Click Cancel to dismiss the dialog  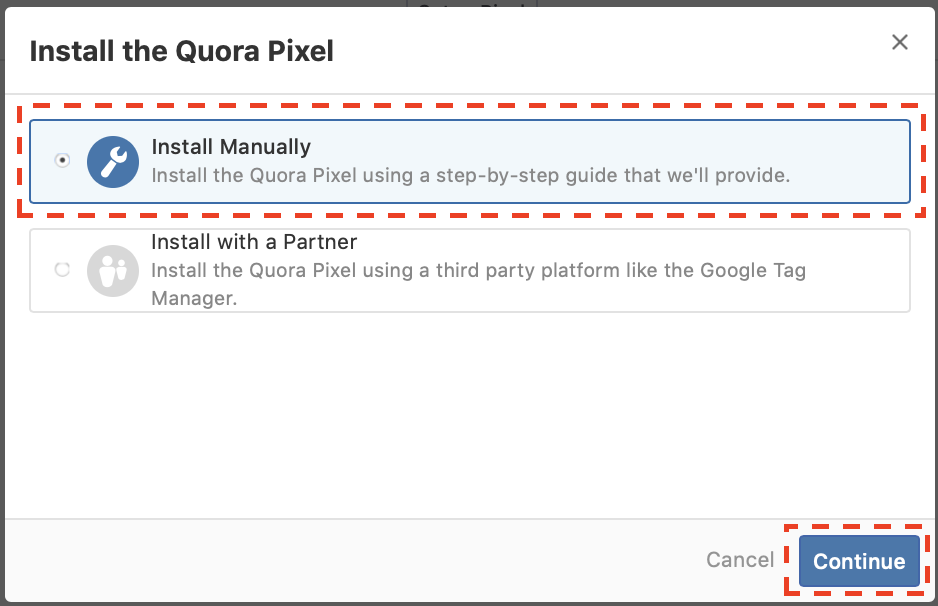click(x=740, y=561)
